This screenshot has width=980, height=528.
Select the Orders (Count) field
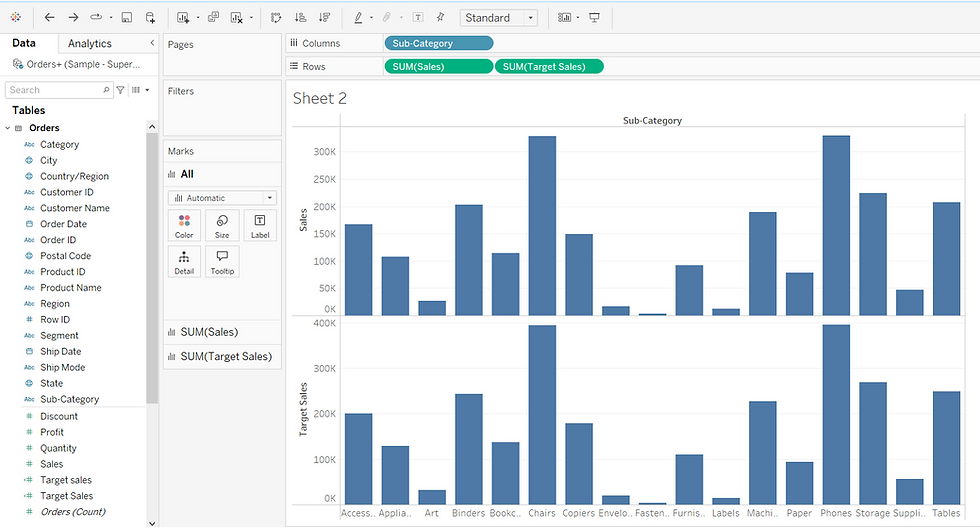click(x=72, y=512)
